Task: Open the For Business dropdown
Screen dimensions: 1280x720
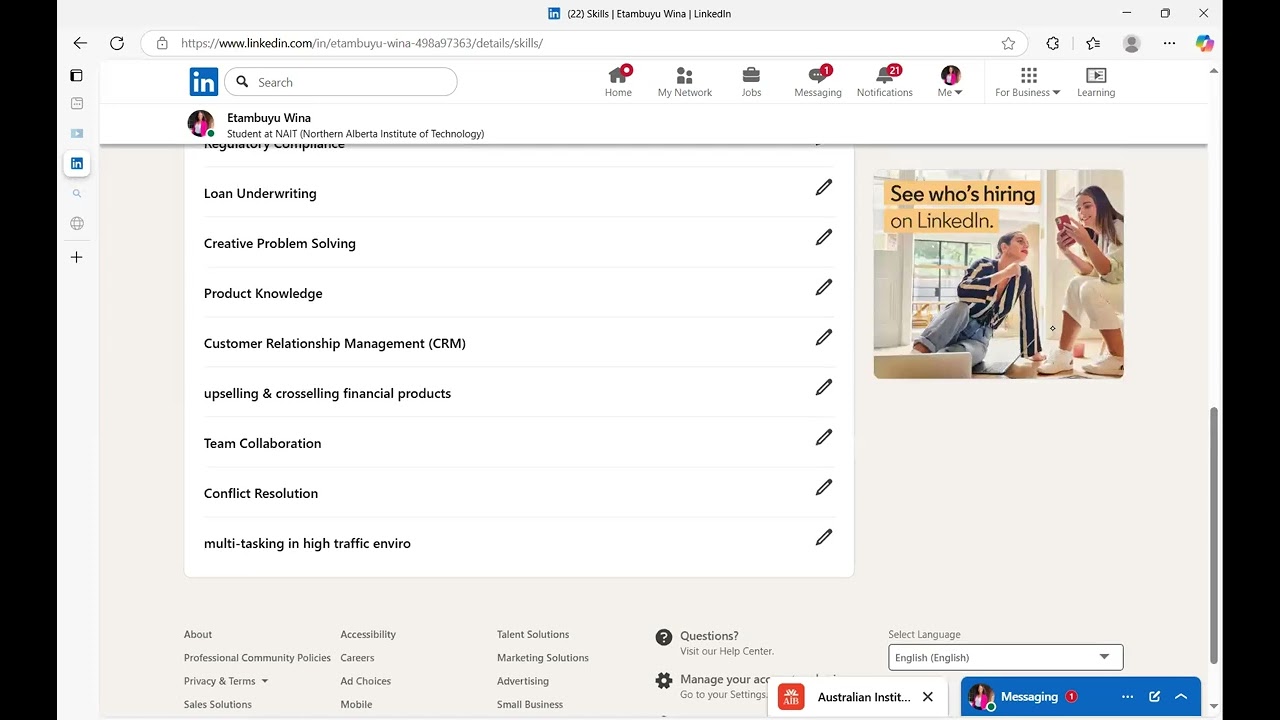Action: (x=1028, y=82)
